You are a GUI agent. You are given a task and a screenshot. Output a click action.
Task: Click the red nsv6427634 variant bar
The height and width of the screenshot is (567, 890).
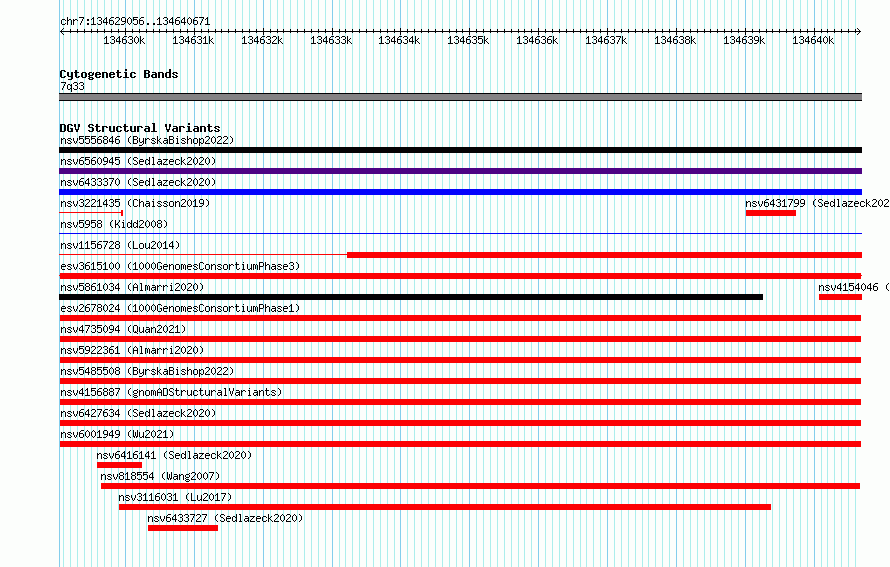[460, 423]
